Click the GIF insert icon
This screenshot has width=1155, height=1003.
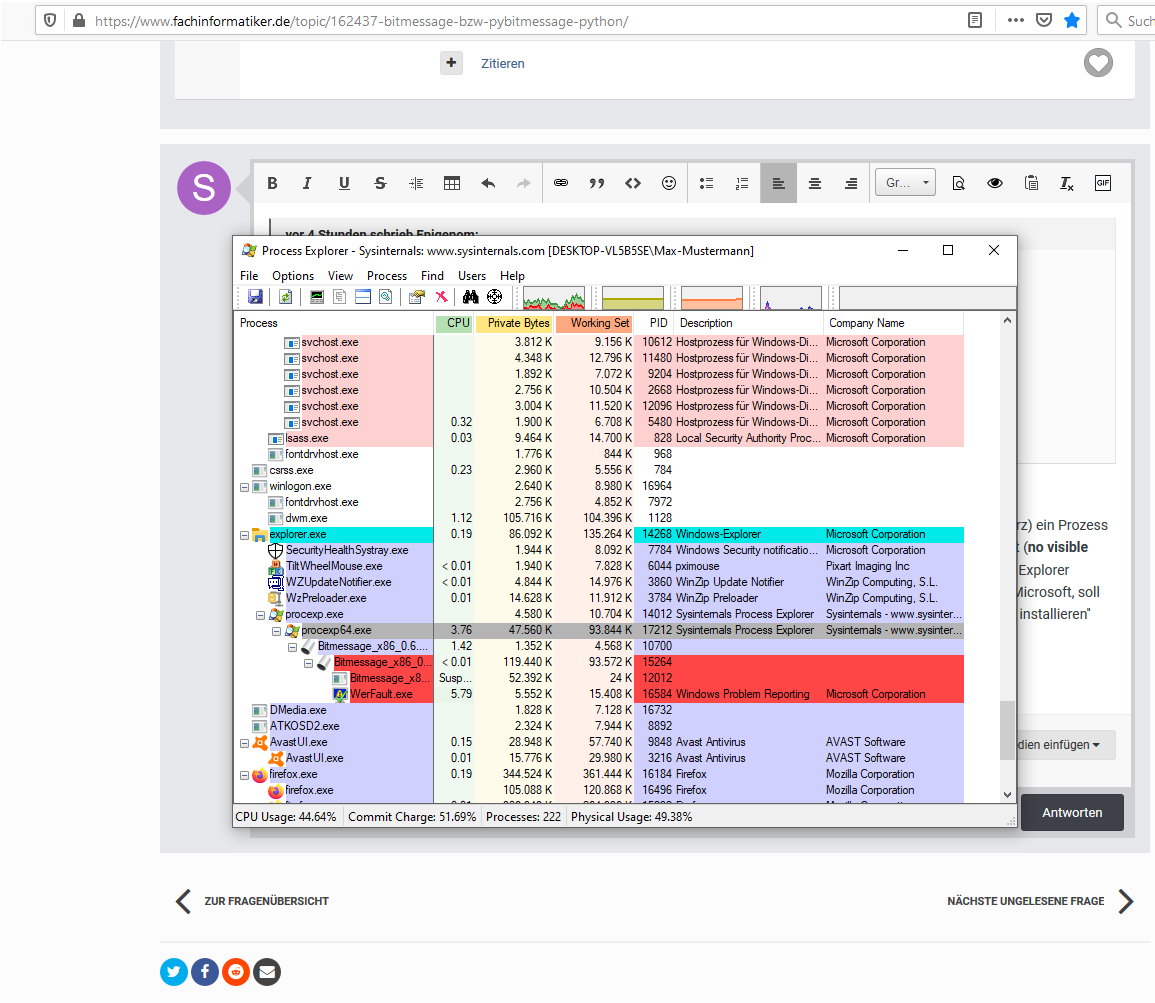pos(1103,183)
